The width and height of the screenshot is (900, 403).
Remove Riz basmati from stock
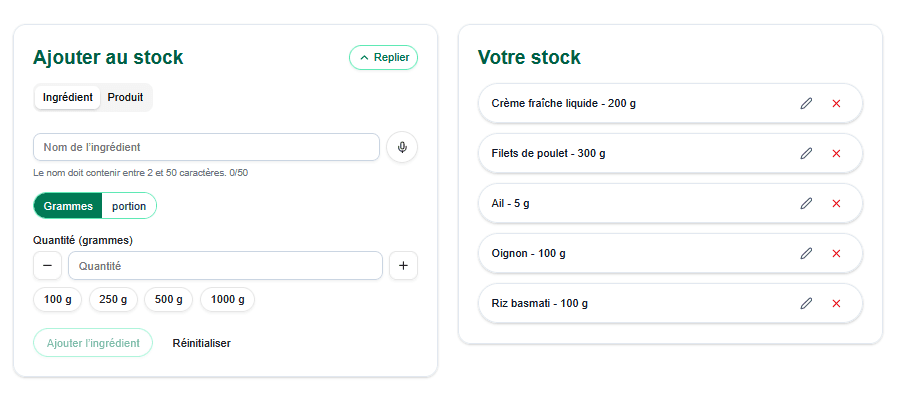coord(836,303)
